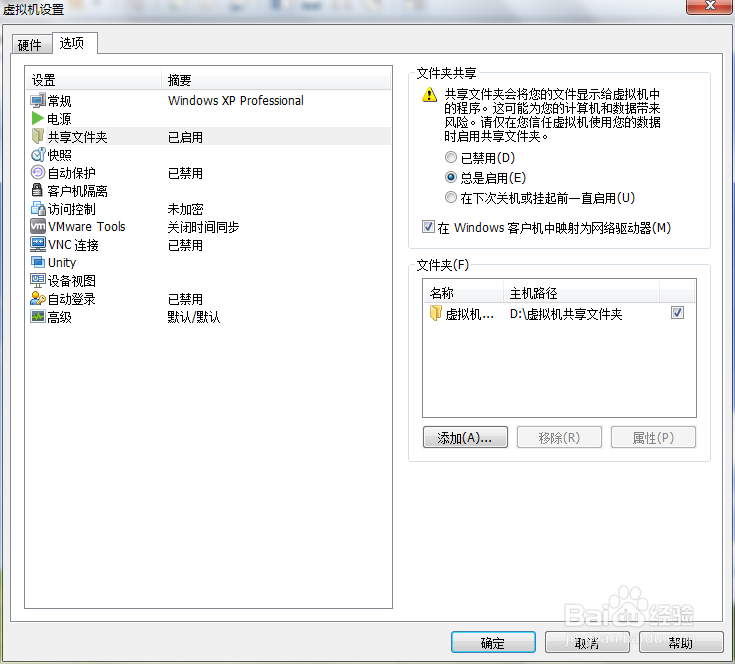Click the 客户机隔离 lock icon

(37, 190)
